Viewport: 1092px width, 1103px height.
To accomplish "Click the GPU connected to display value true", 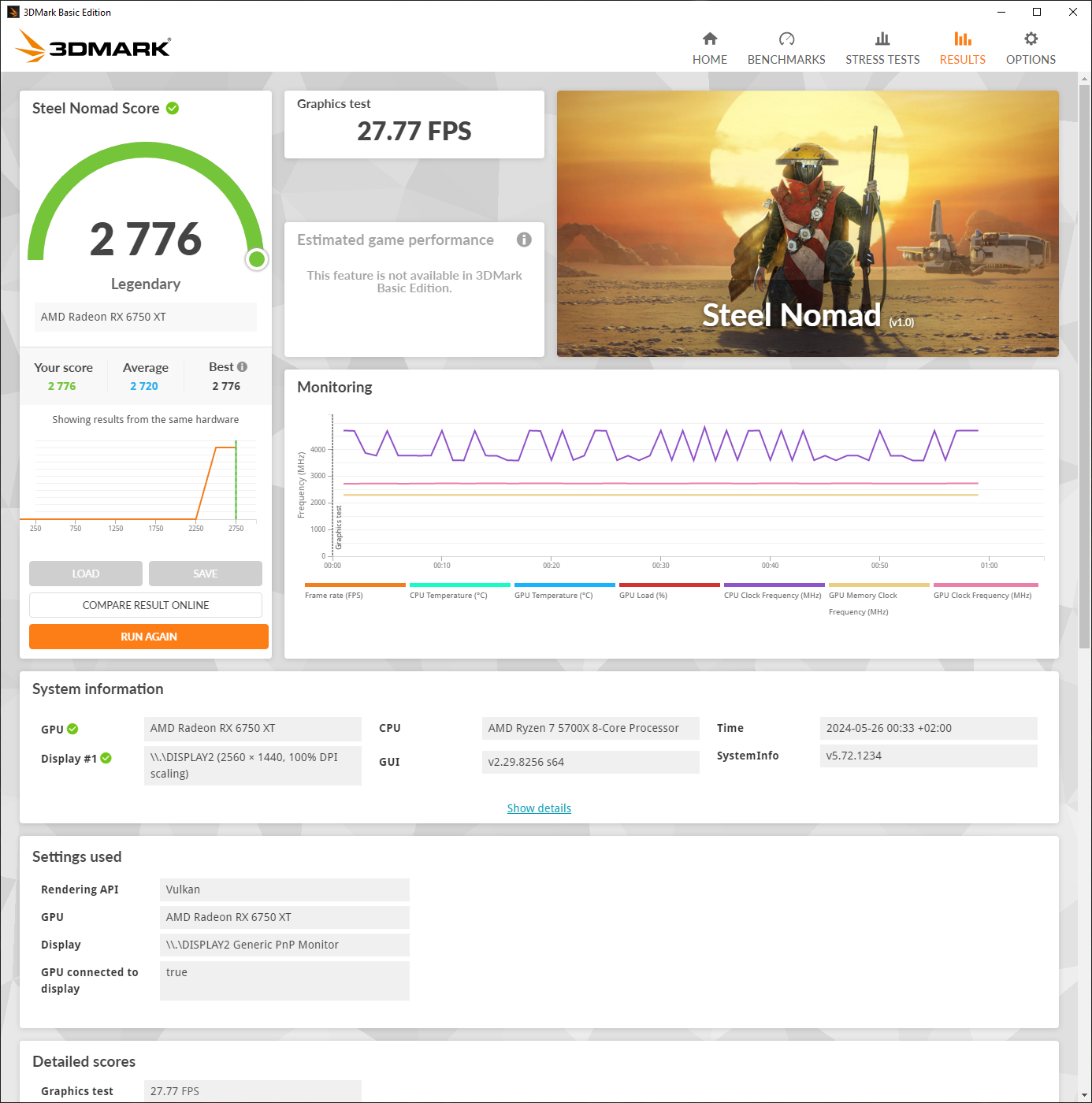I will pyautogui.click(x=284, y=981).
